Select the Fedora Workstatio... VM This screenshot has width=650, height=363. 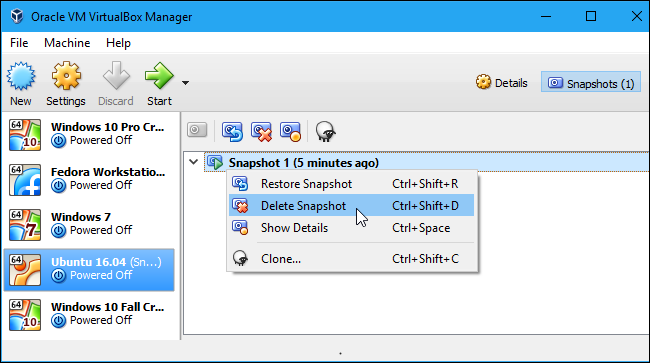coord(89,179)
